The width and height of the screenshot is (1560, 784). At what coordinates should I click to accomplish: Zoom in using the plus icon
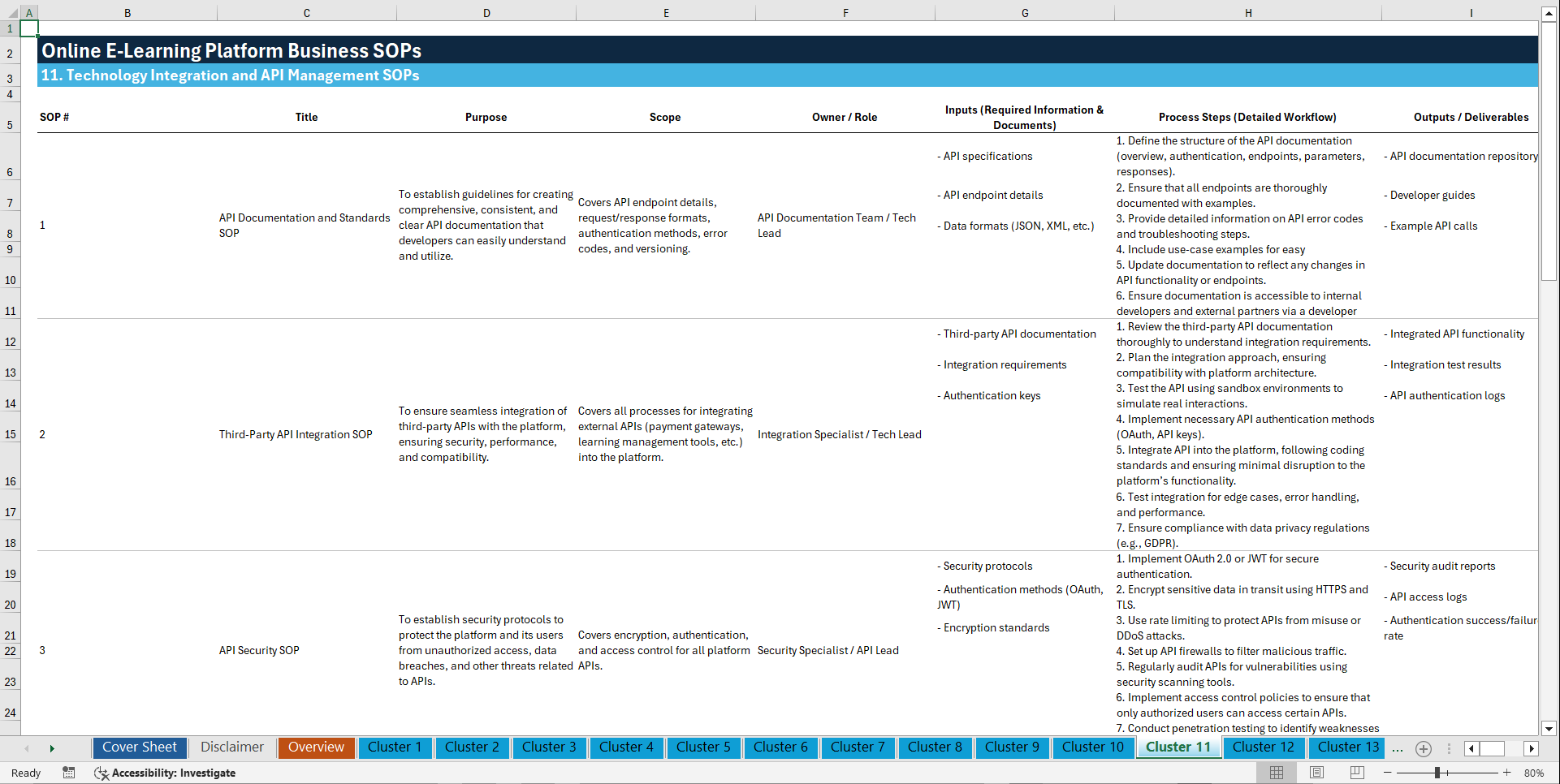click(x=1507, y=773)
